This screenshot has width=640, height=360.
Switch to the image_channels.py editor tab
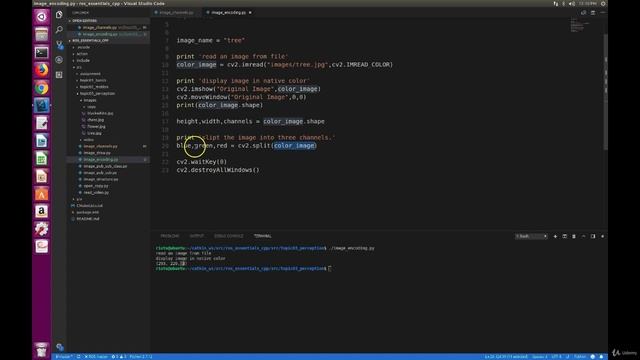pyautogui.click(x=176, y=13)
